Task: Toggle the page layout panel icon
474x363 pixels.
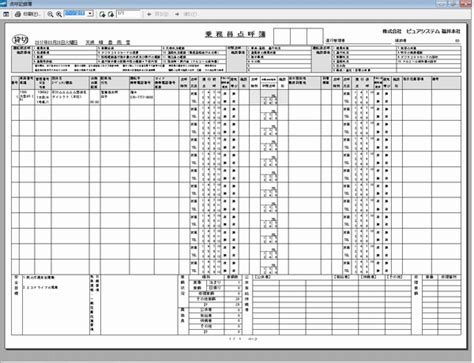Action: click(6, 14)
